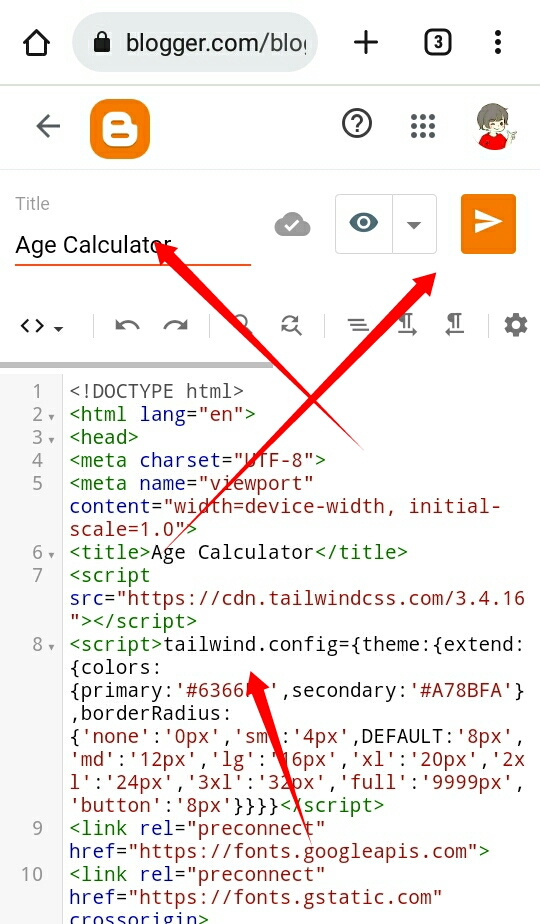This screenshot has width=540, height=924.
Task: Open the Google apps grid
Action: (423, 126)
